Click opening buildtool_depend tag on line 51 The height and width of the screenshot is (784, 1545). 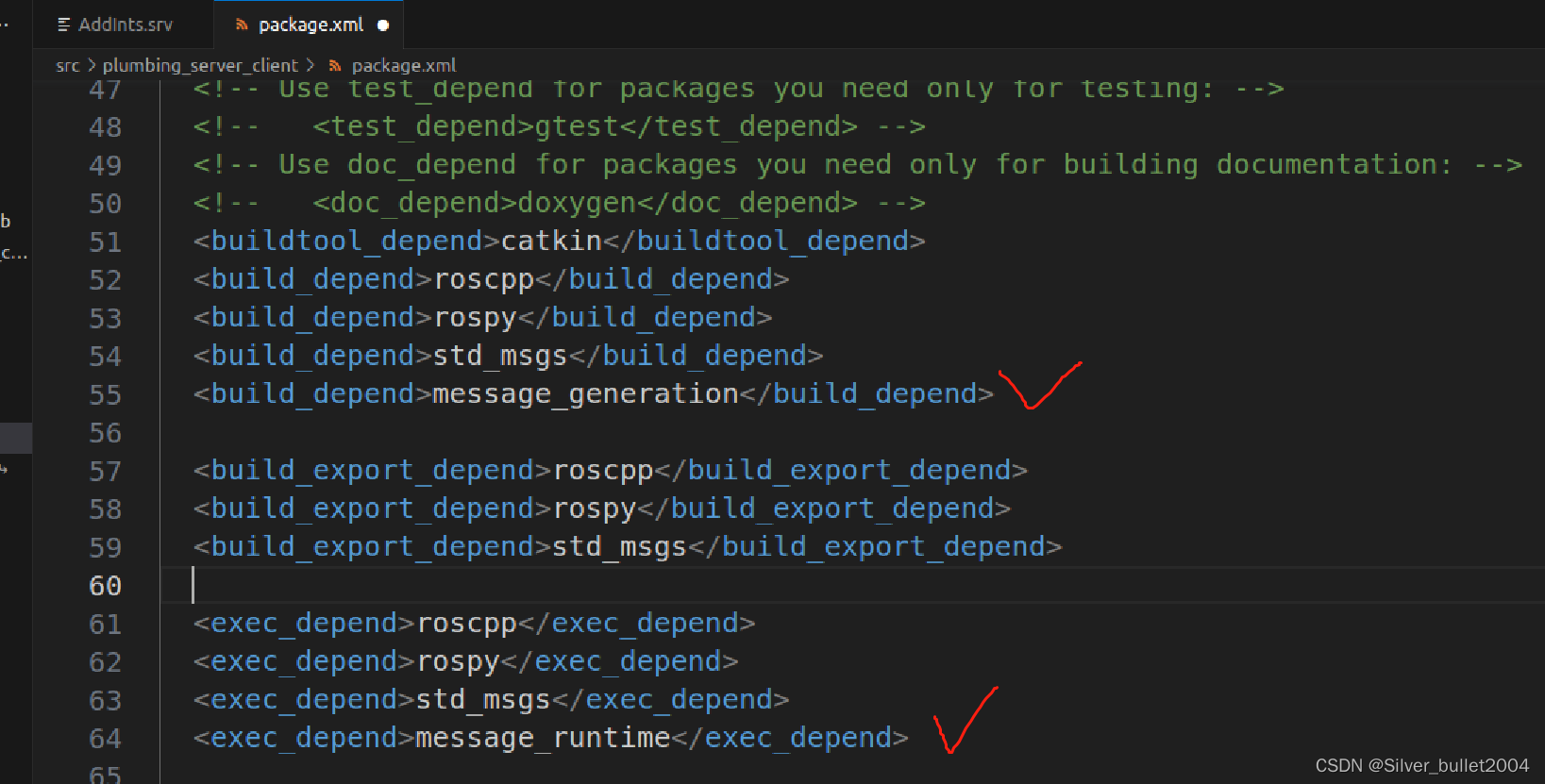tap(346, 241)
